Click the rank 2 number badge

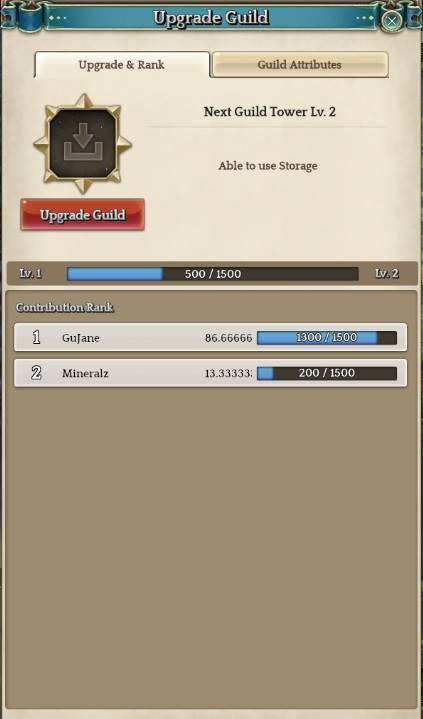[36, 373]
